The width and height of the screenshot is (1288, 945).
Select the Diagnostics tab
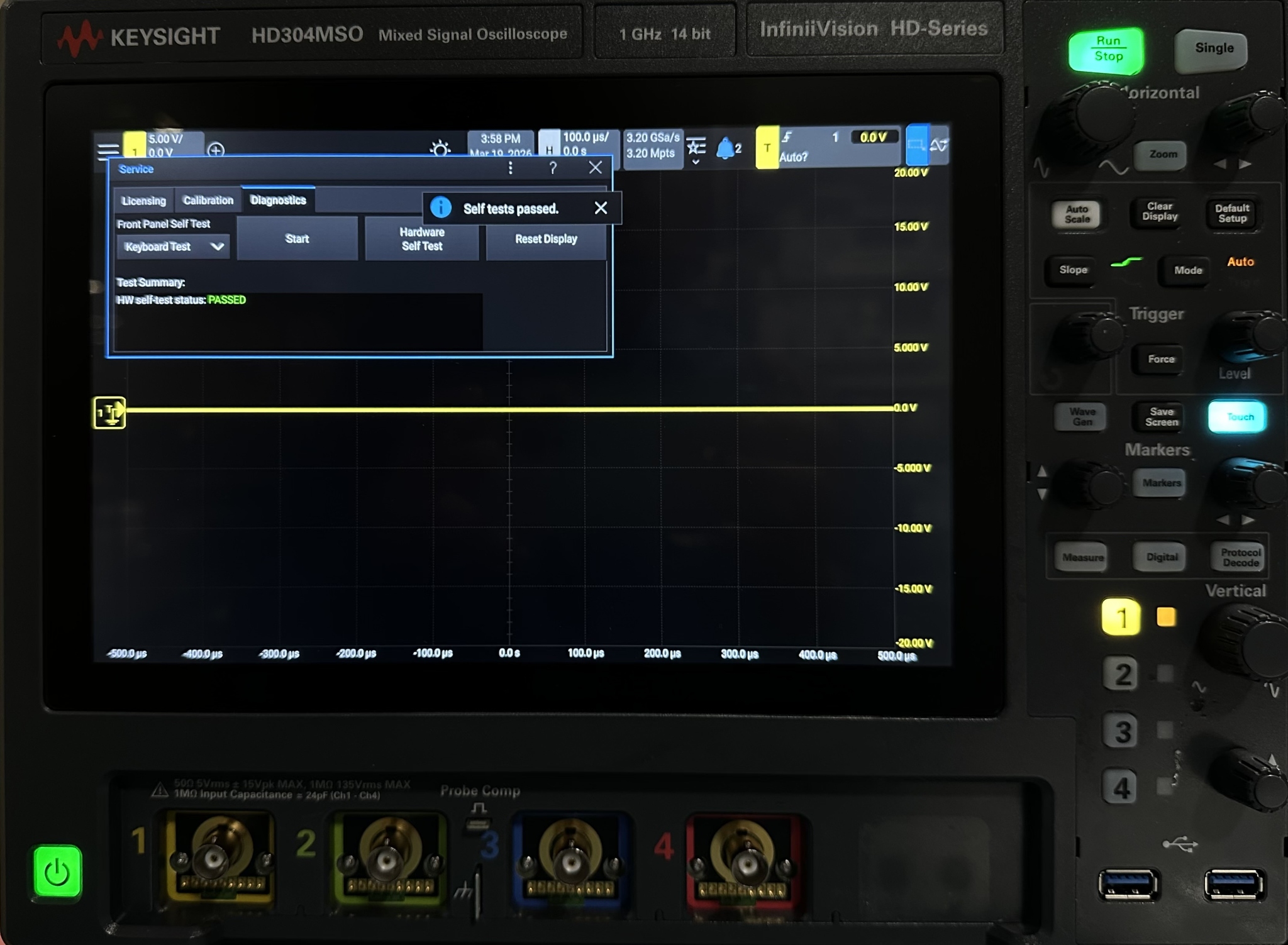coord(278,200)
